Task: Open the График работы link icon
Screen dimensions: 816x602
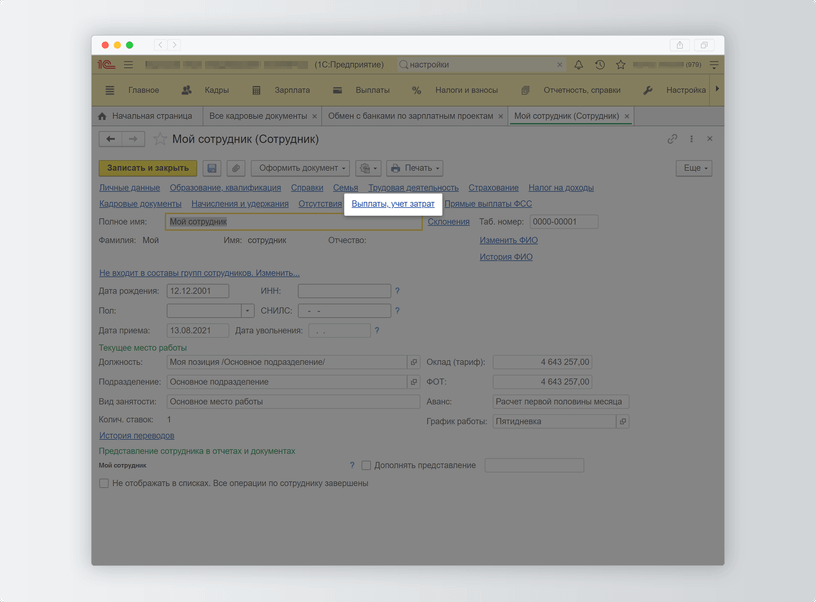Action: pyautogui.click(x=623, y=421)
